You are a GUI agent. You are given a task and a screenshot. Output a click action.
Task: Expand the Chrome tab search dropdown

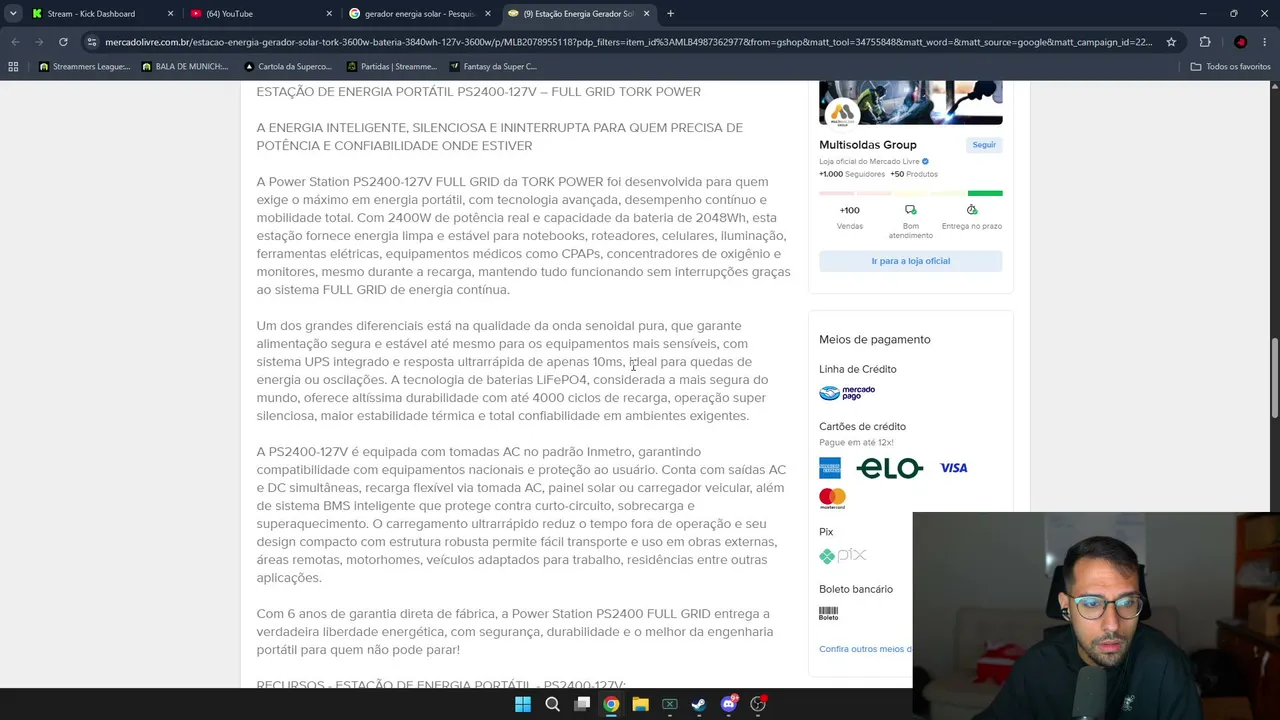[13, 13]
